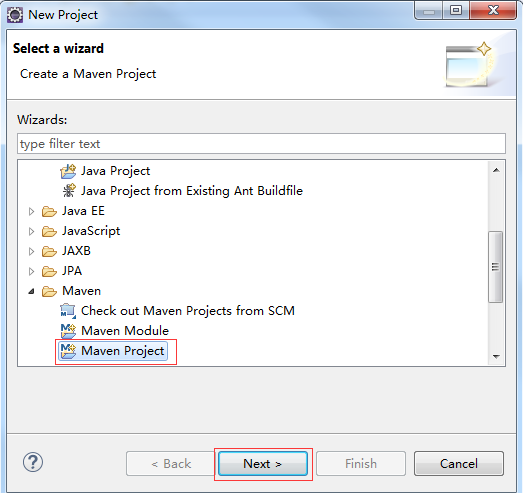Click the wizard filter text field
523x493 pixels.
click(262, 144)
